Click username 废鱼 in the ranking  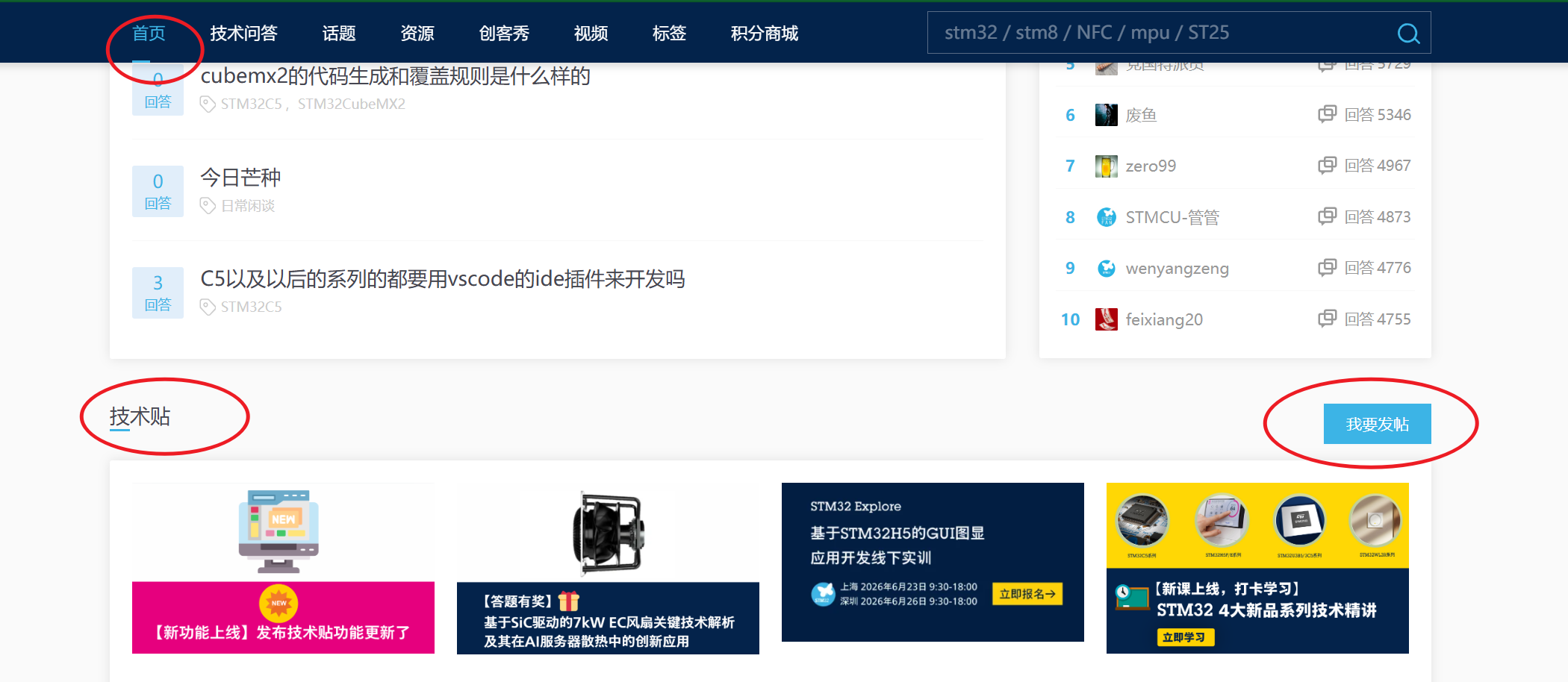pyautogui.click(x=1142, y=115)
